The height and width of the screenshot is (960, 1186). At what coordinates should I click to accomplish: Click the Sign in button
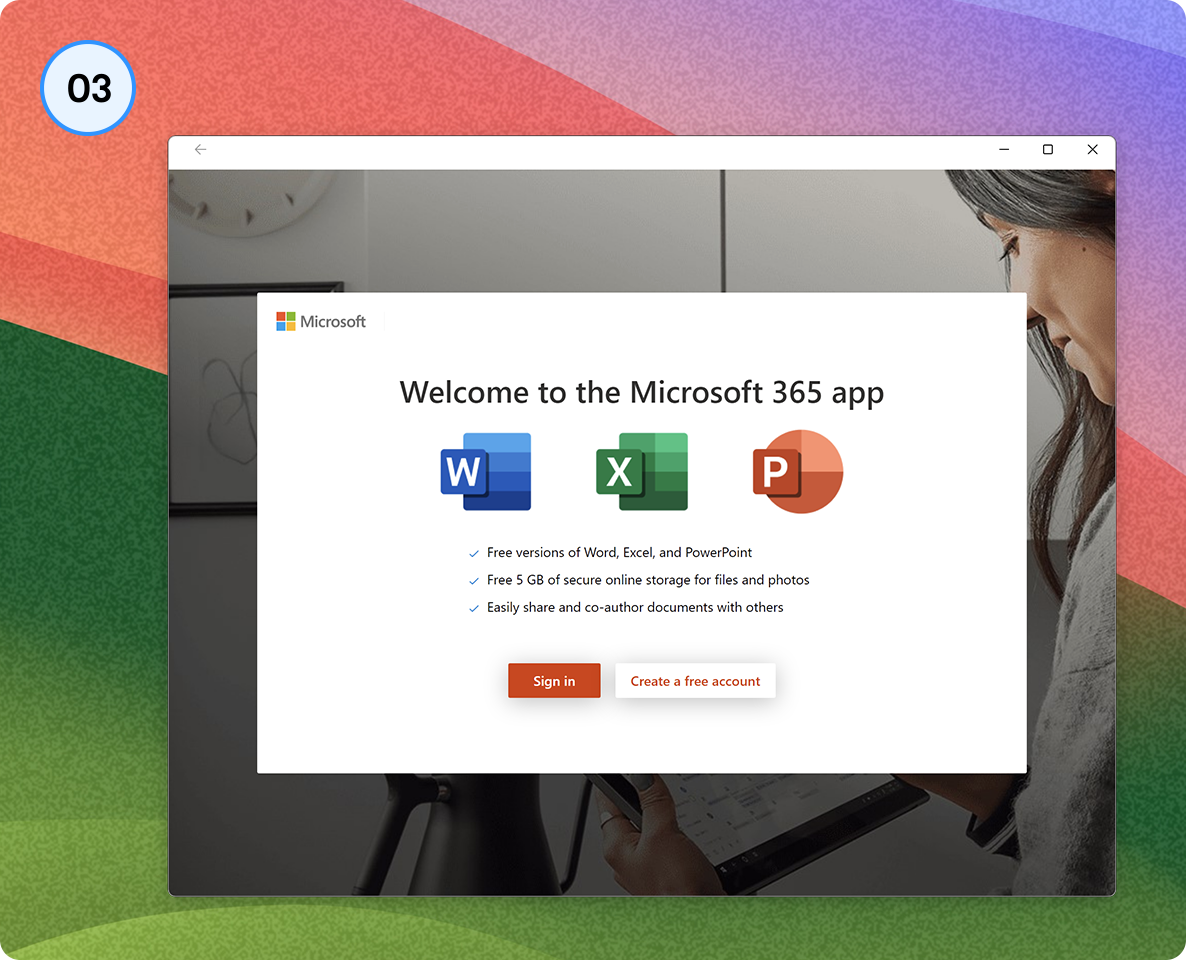click(x=554, y=680)
